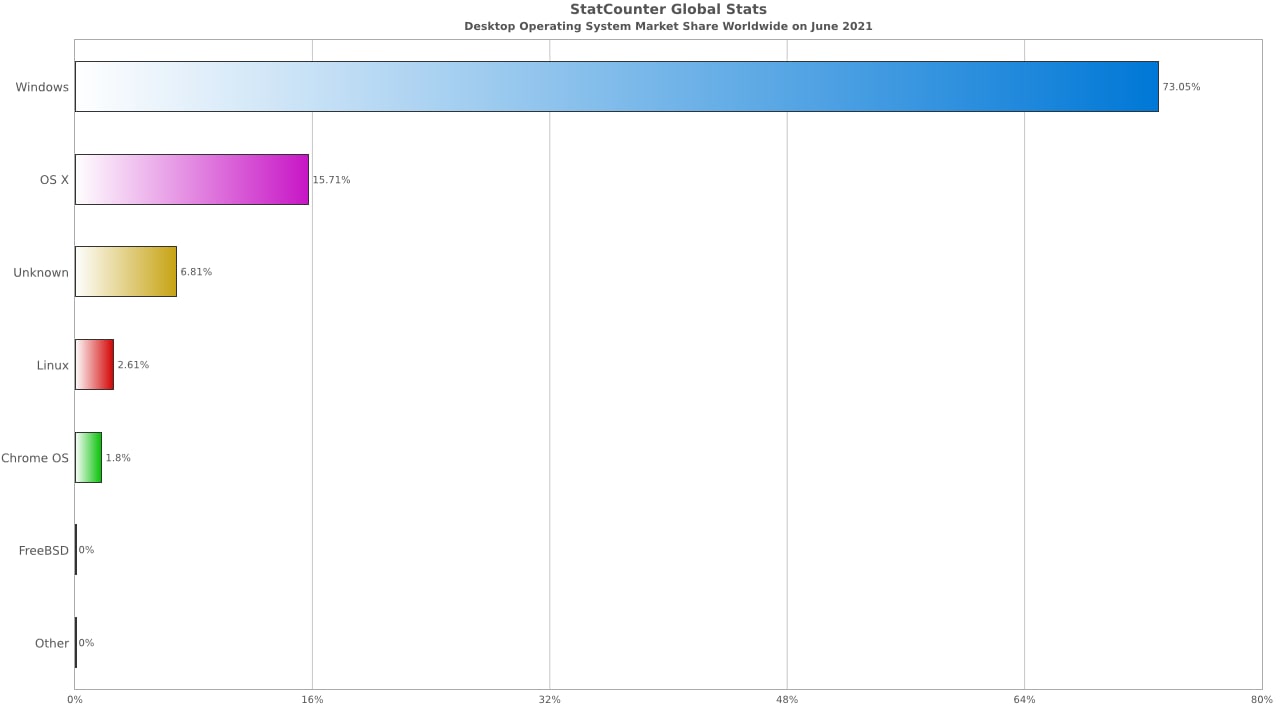Click the gold Unknown bar
This screenshot has height=720, width=1280.
click(x=126, y=272)
